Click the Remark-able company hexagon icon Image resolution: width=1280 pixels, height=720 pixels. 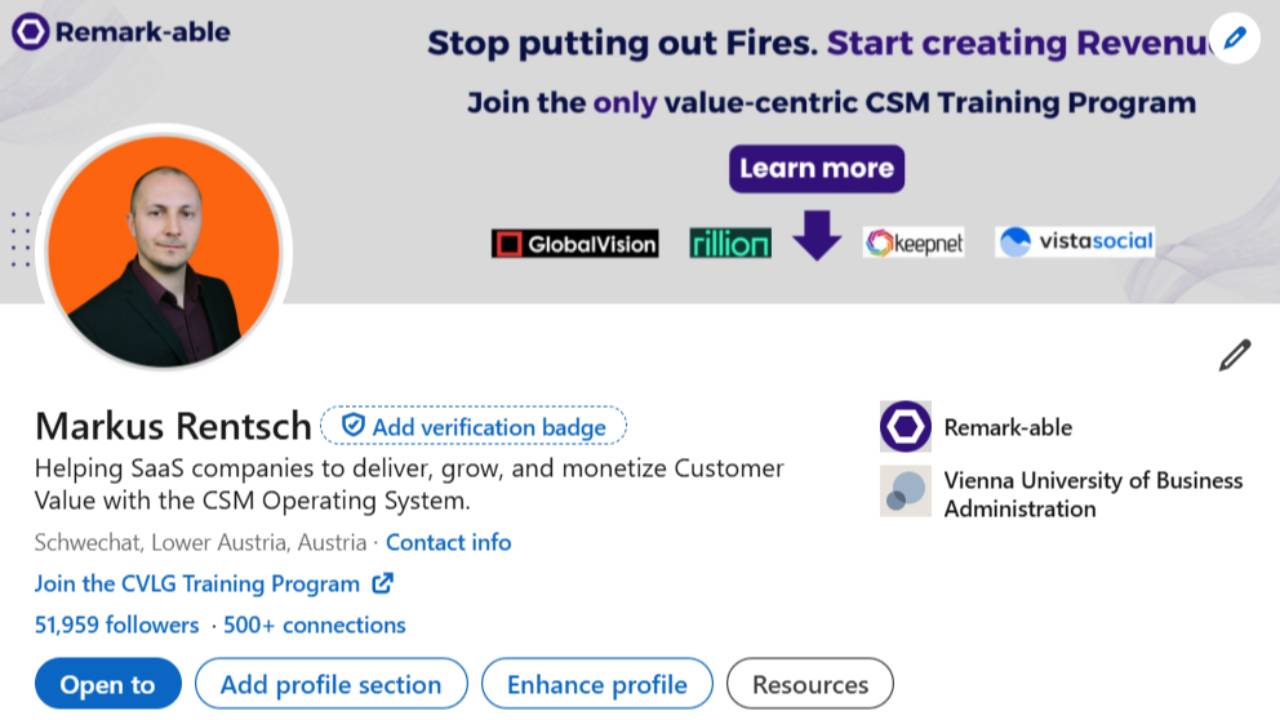click(x=905, y=427)
